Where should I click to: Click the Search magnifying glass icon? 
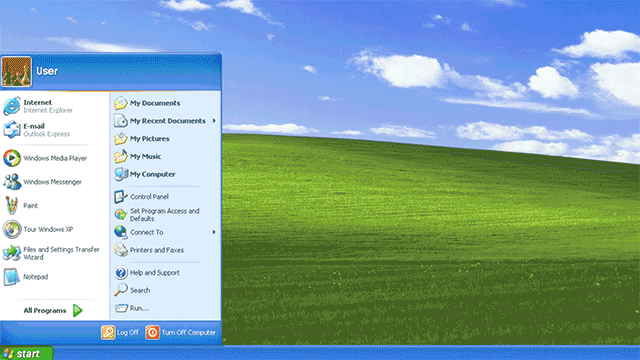point(121,290)
